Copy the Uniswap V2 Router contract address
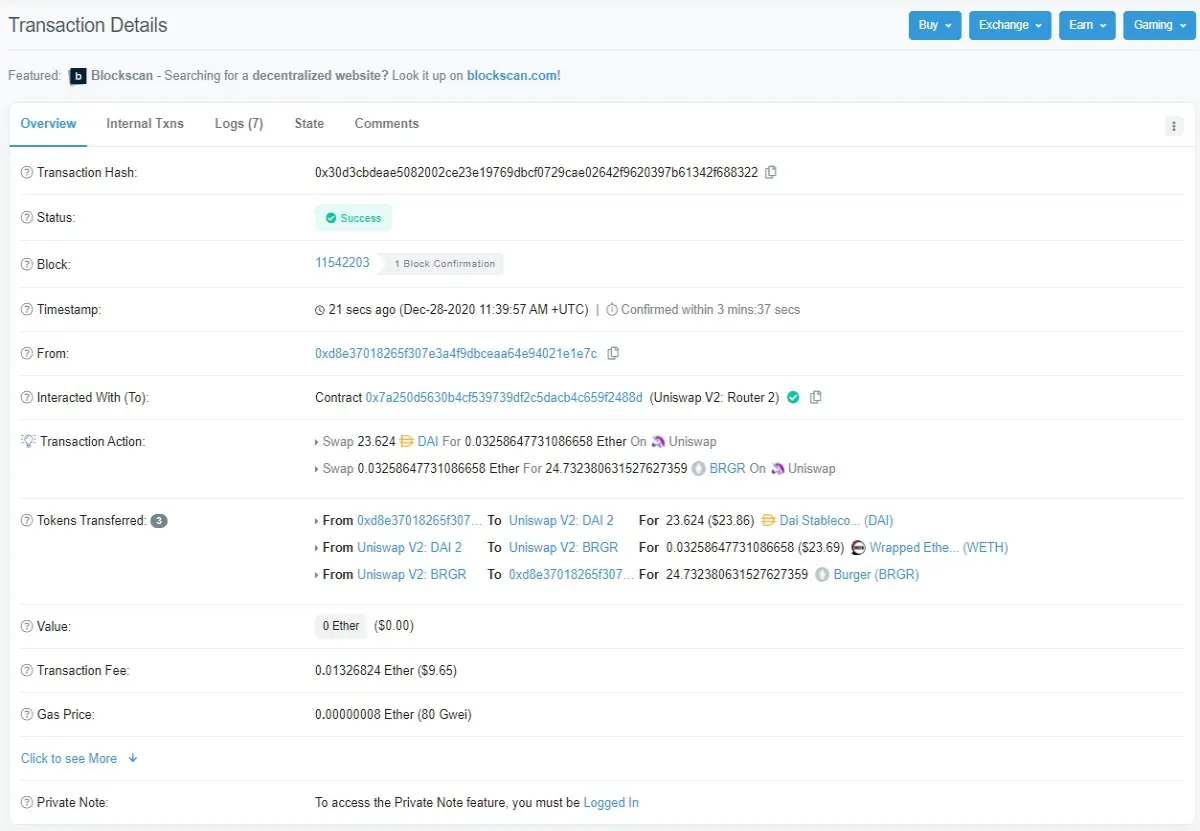Viewport: 1200px width, 831px height. pos(815,397)
